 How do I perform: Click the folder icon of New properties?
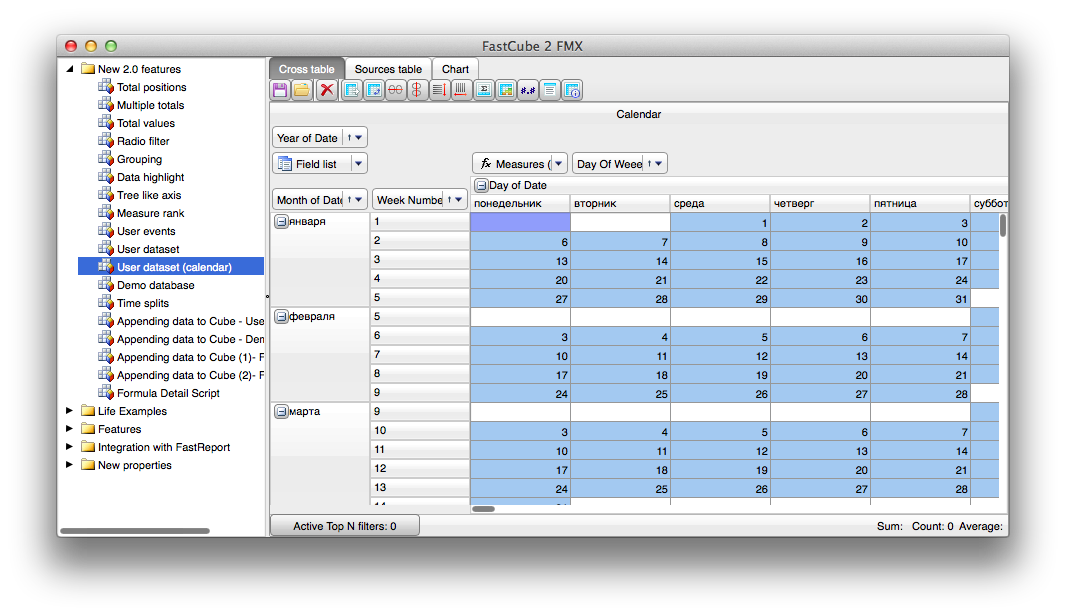coord(88,465)
